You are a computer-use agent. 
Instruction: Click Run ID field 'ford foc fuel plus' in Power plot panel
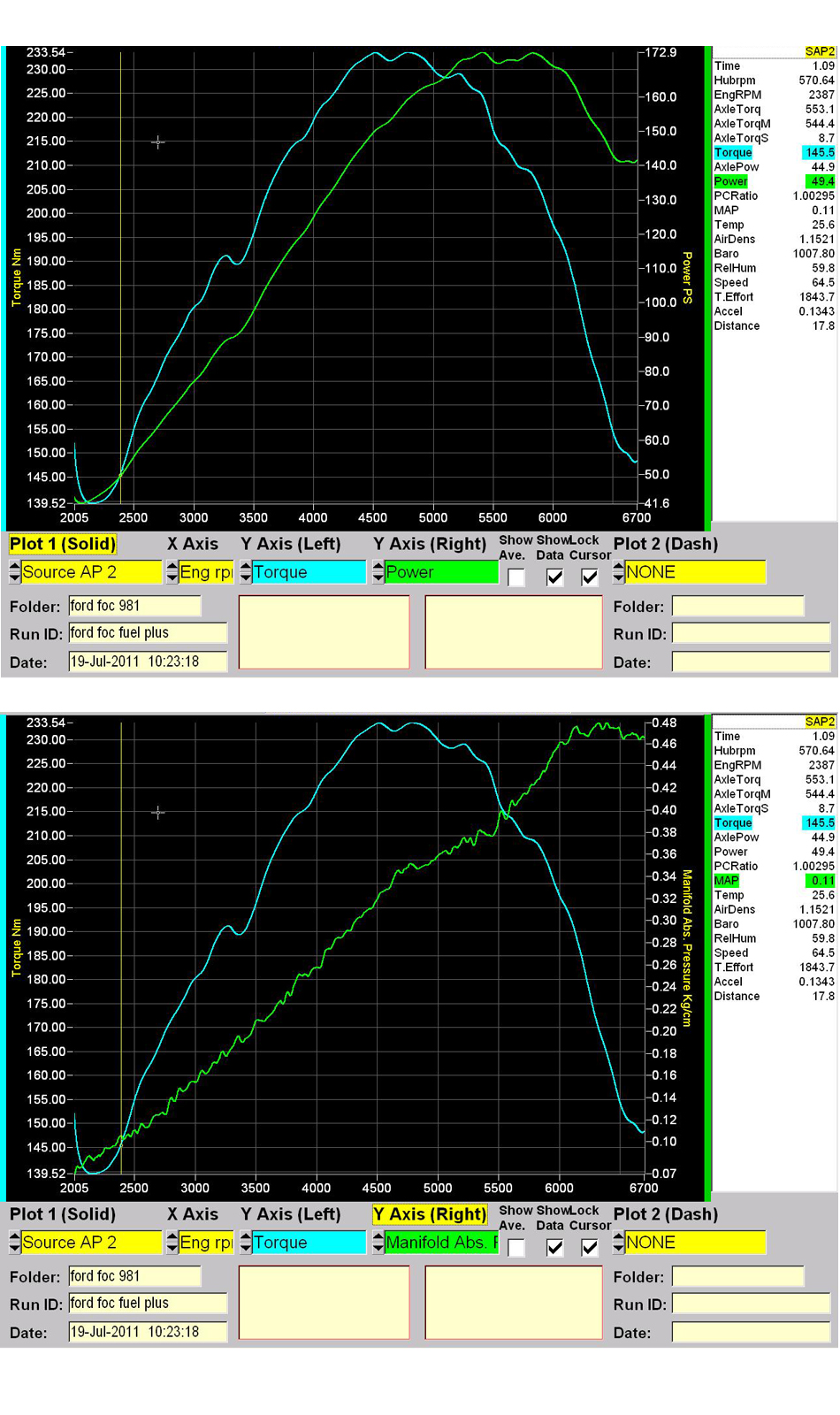pyautogui.click(x=148, y=633)
